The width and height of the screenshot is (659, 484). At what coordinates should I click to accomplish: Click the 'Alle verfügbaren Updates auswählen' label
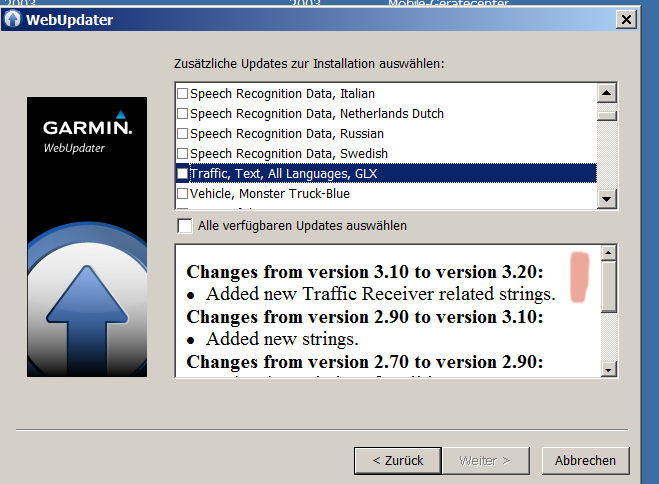[302, 226]
